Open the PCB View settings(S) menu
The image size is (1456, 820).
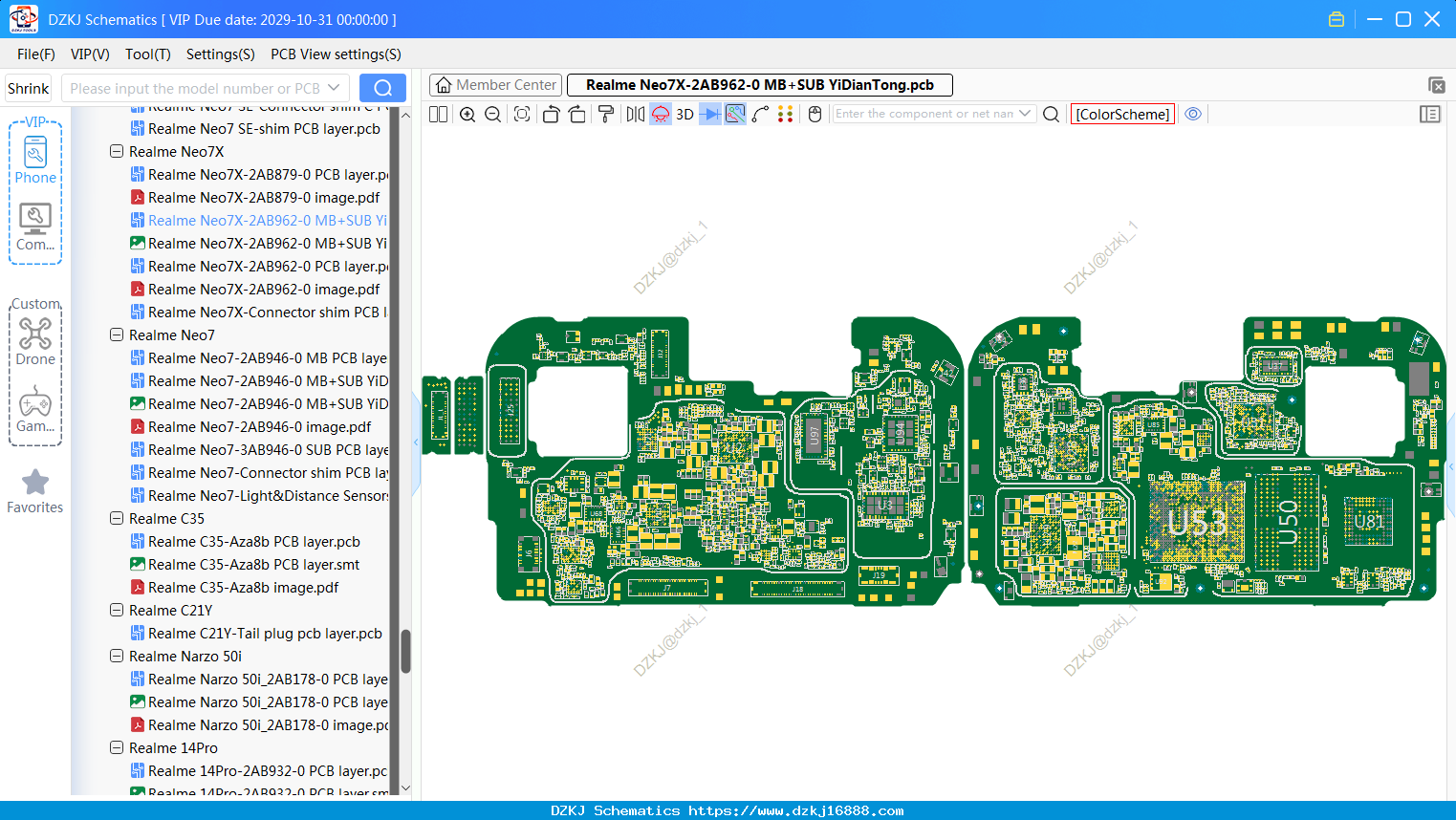point(336,54)
